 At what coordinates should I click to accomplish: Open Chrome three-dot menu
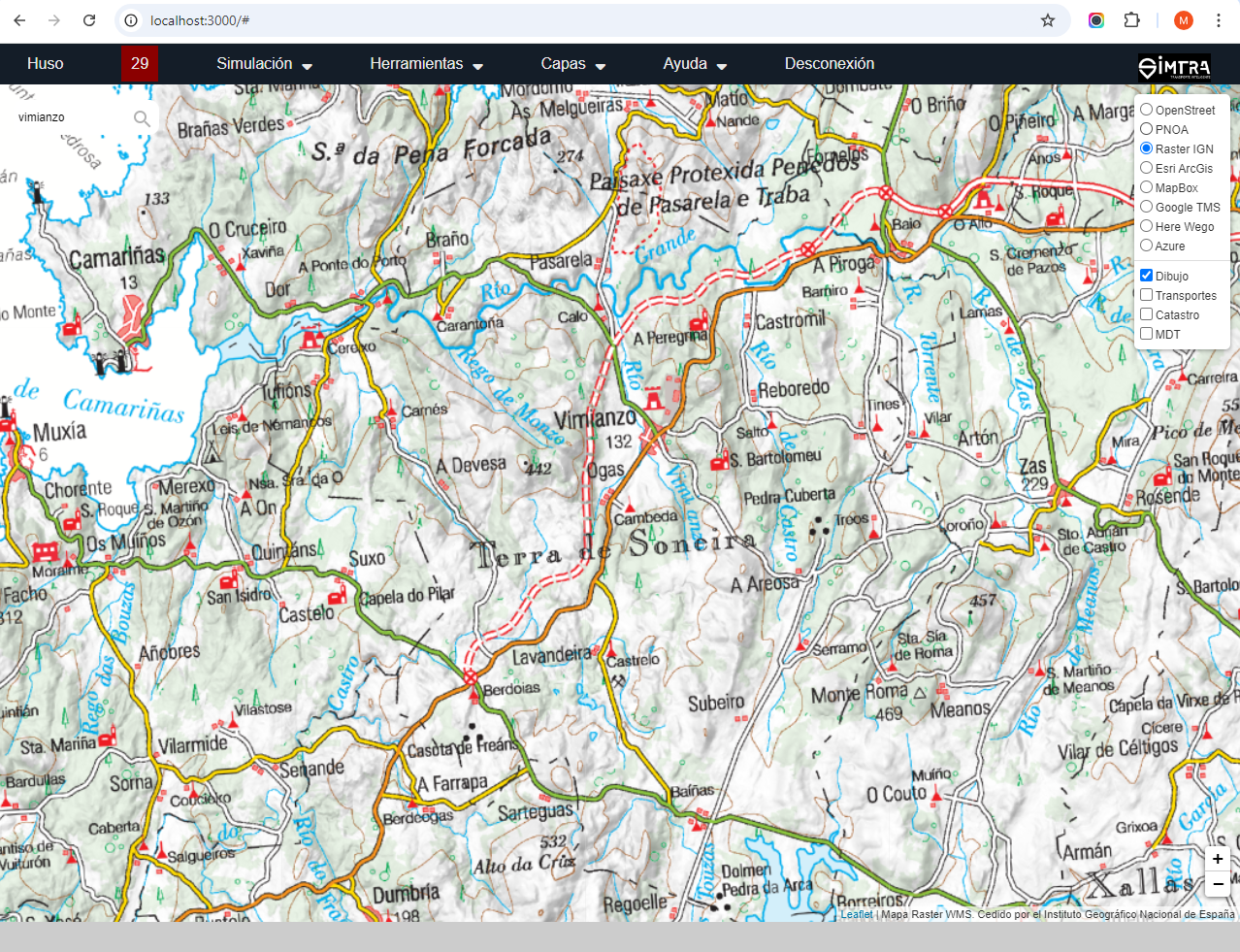[x=1218, y=20]
